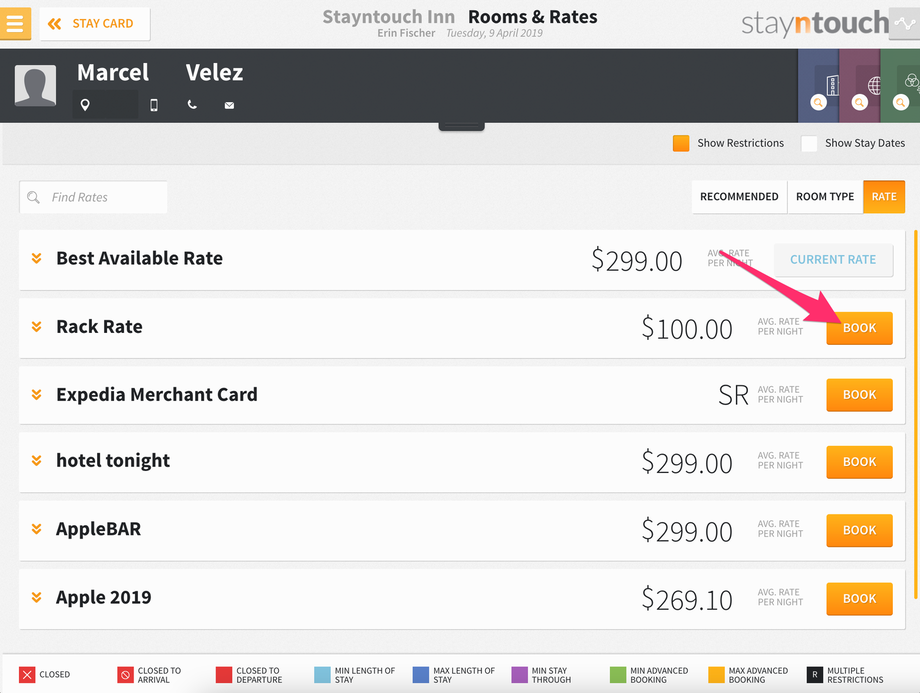920x693 pixels.
Task: Click the Closed to Departure red swatch
Action: [224, 675]
